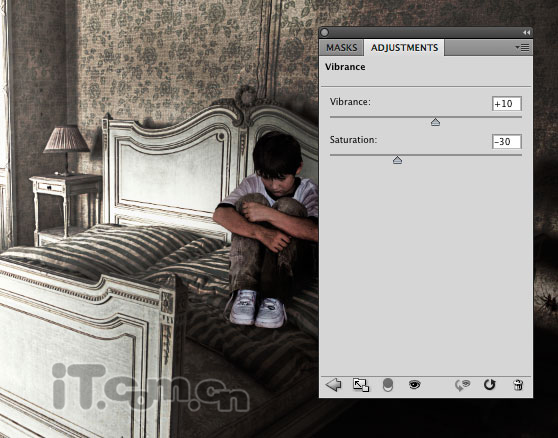Switch to the MASKS tab
558x438 pixels.
[342, 48]
